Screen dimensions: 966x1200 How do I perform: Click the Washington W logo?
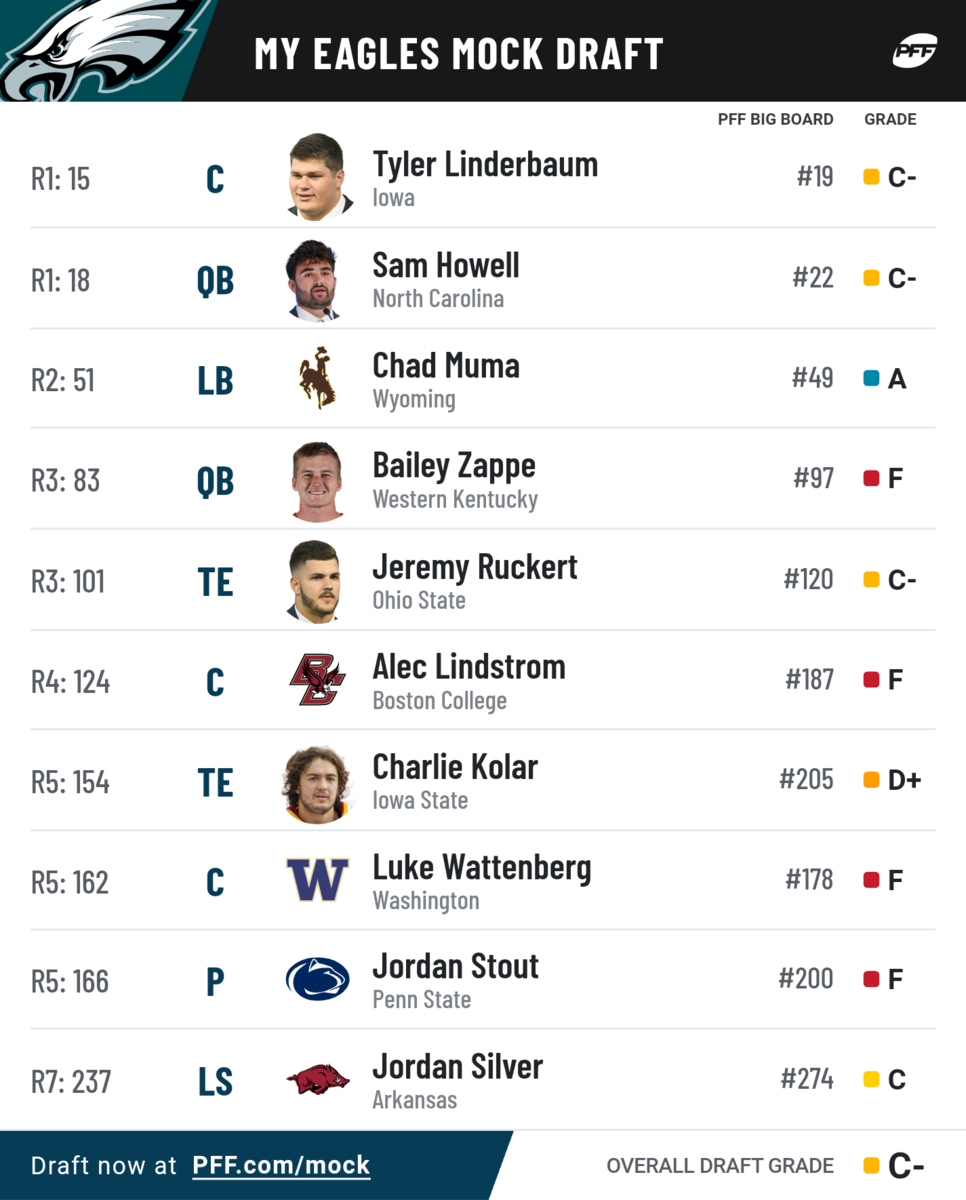click(317, 880)
